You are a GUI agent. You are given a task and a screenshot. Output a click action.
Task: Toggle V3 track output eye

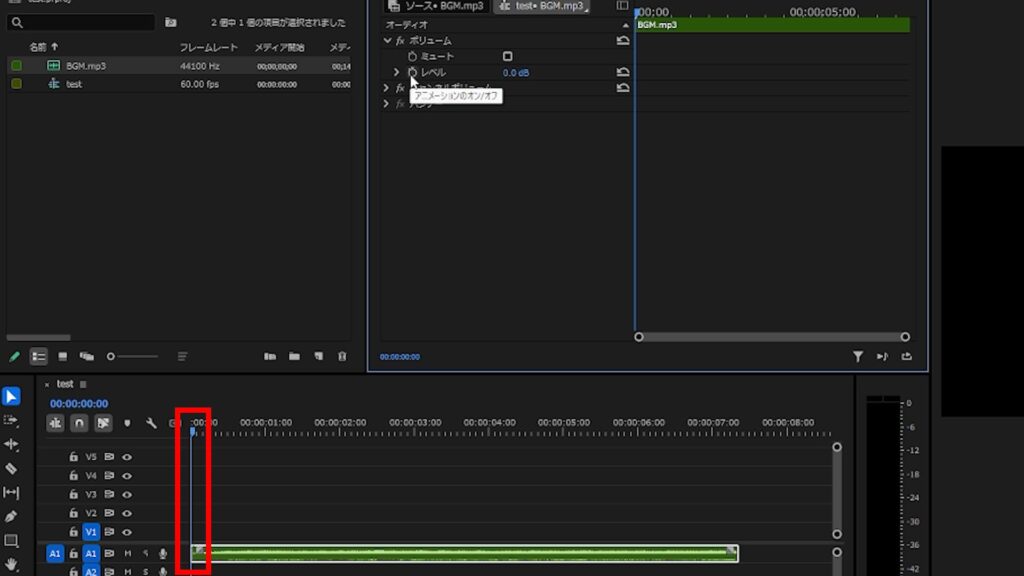tap(127, 494)
